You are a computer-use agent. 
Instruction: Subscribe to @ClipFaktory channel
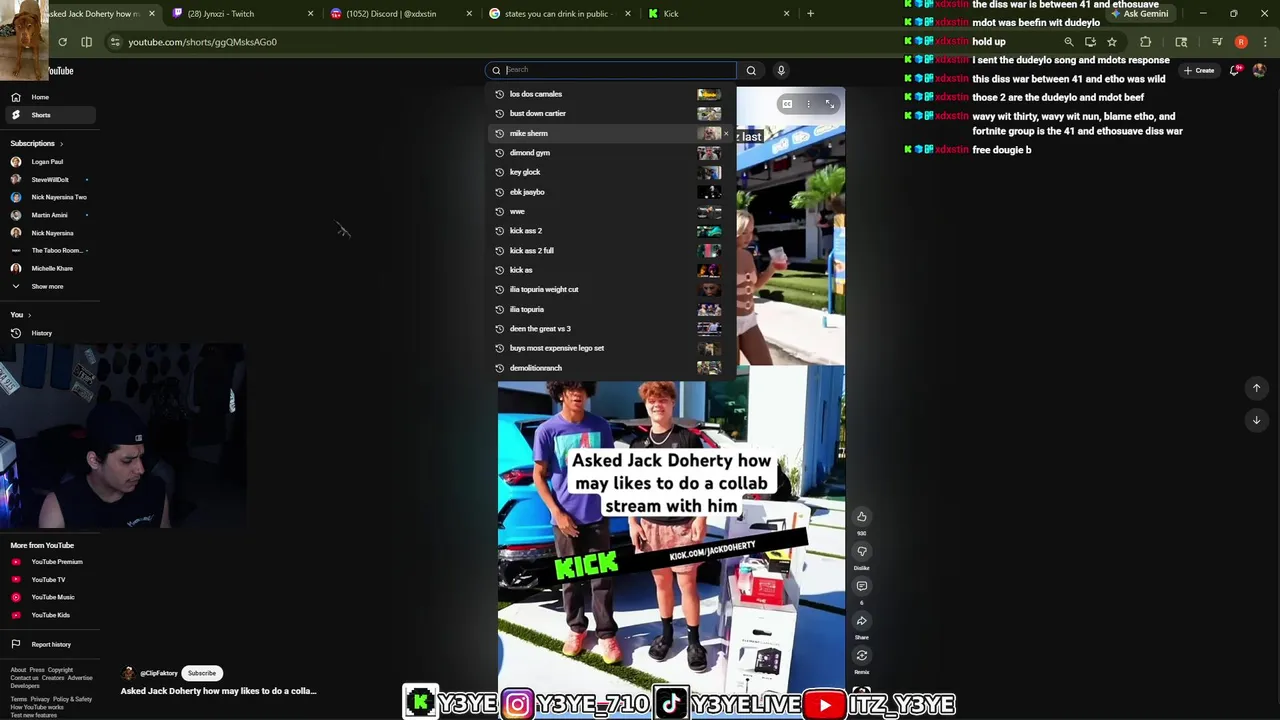[201, 673]
